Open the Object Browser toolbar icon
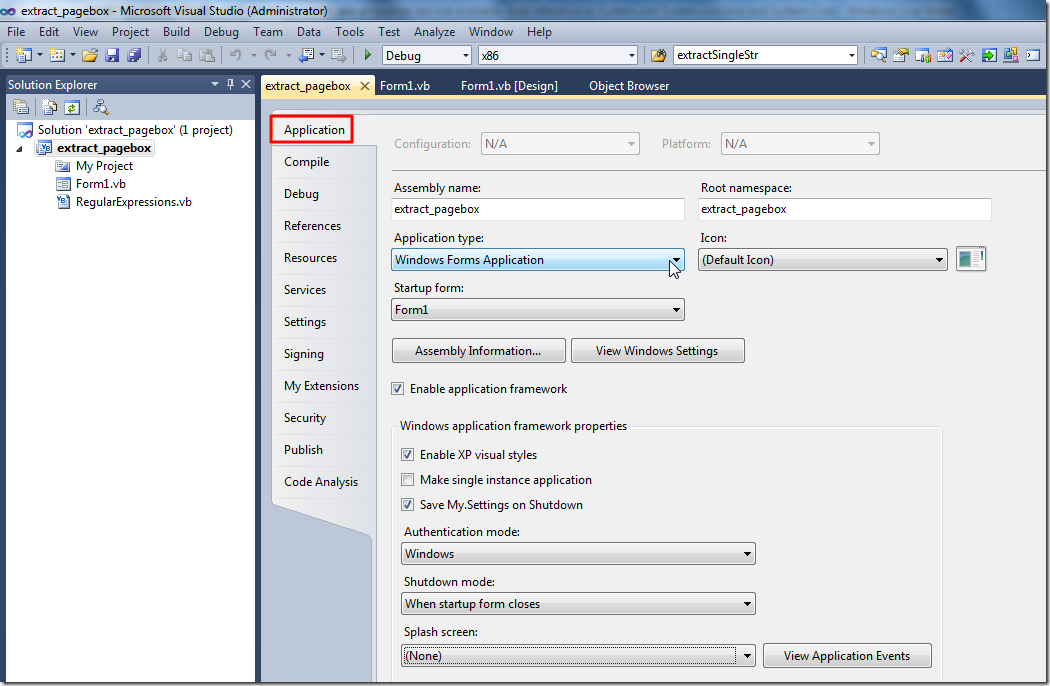The height and width of the screenshot is (686, 1050). (945, 55)
